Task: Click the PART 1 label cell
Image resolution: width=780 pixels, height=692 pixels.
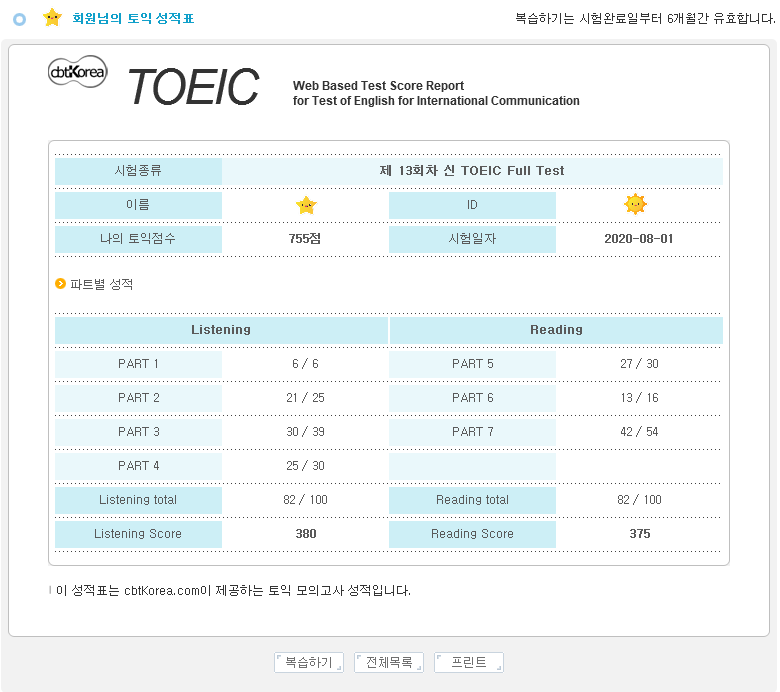Action: coord(138,365)
